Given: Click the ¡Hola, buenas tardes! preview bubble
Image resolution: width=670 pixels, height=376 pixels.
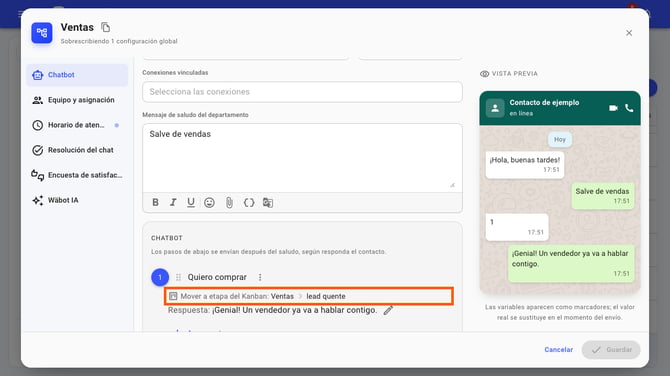Looking at the screenshot, I should (525, 164).
